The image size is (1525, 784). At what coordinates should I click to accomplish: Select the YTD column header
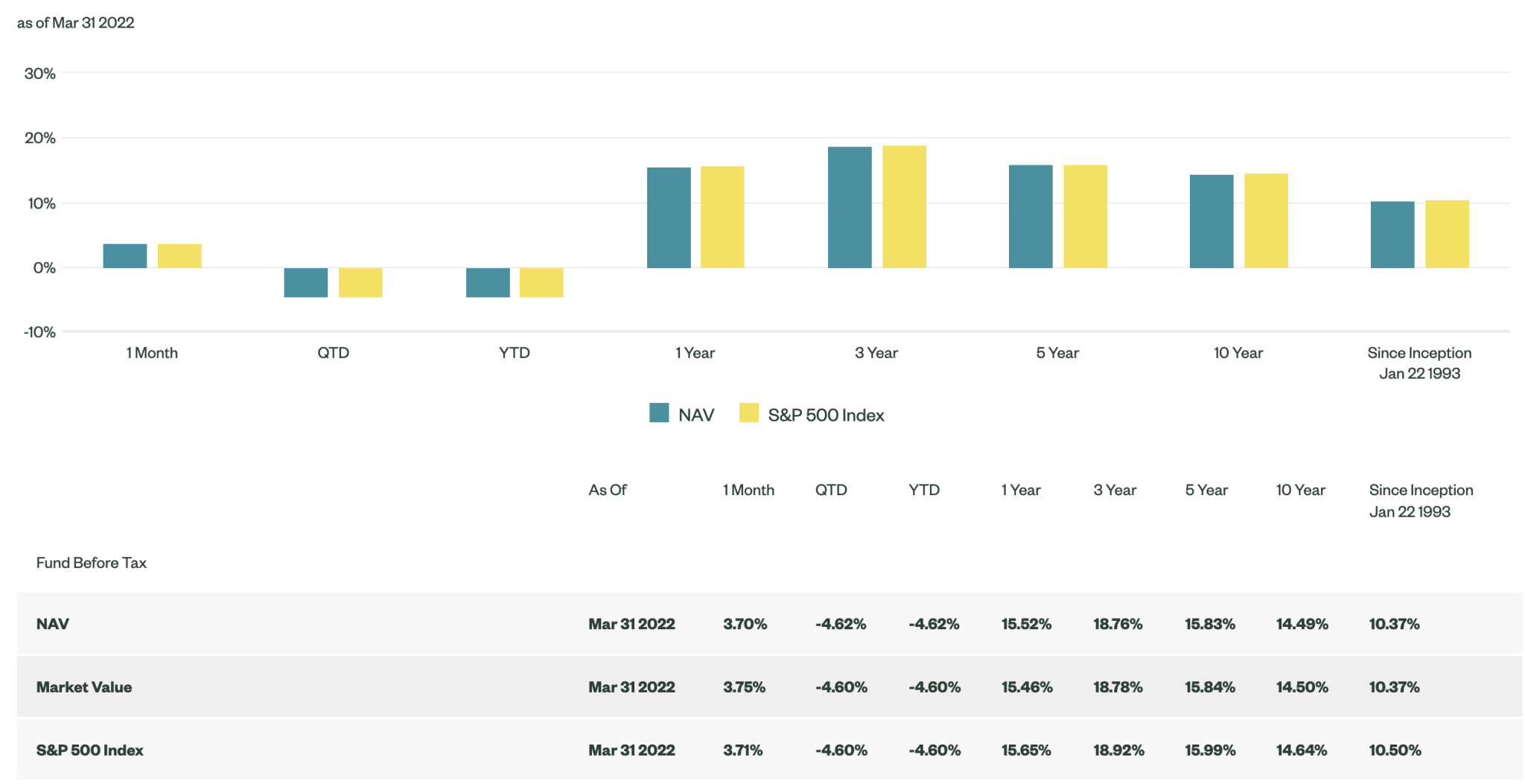click(924, 490)
